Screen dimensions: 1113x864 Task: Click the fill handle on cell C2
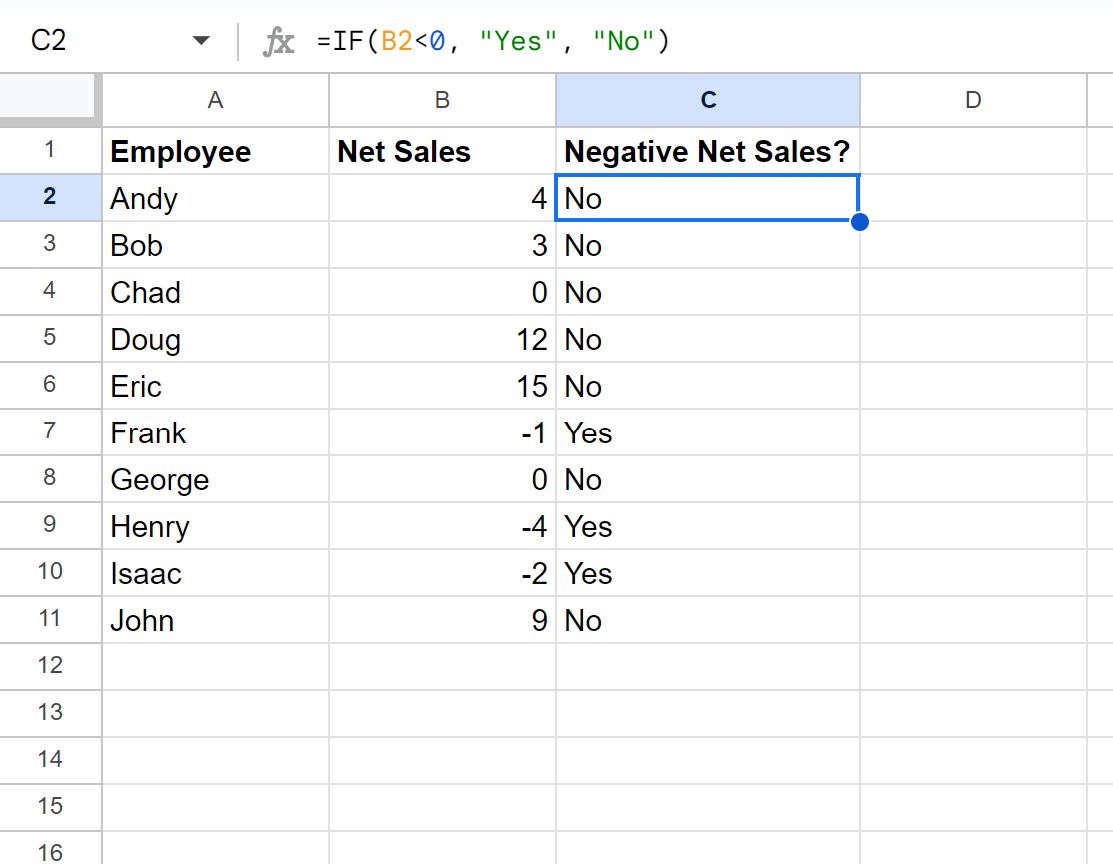click(859, 222)
